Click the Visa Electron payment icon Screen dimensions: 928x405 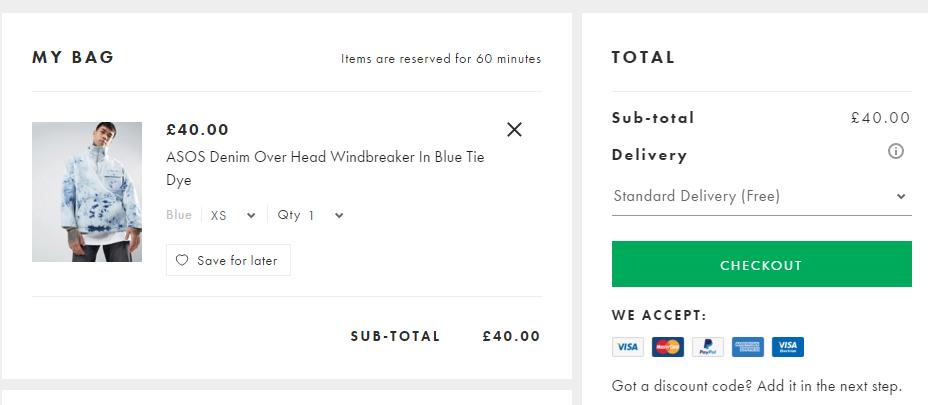tap(788, 347)
